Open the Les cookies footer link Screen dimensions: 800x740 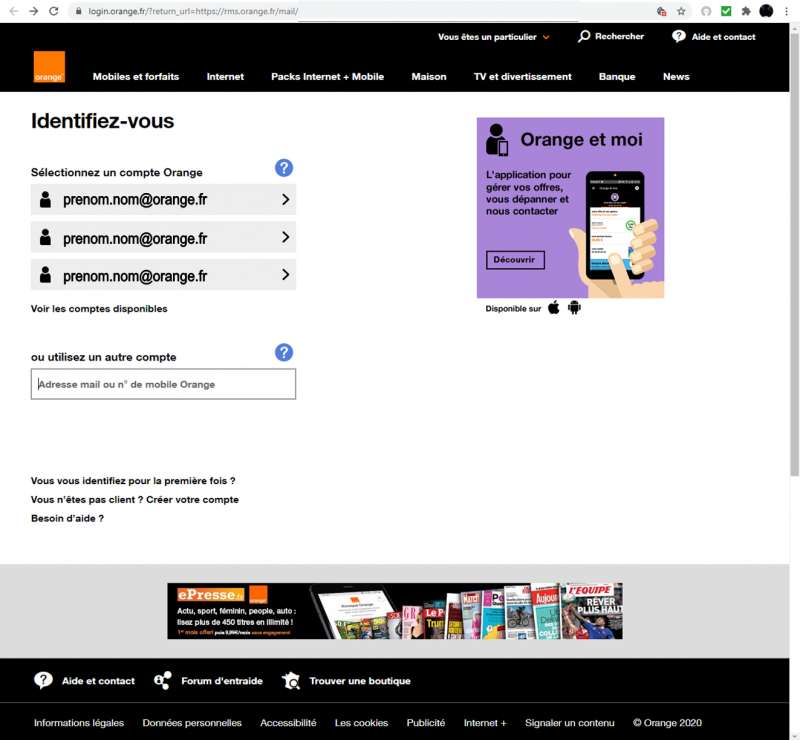pyautogui.click(x=361, y=723)
